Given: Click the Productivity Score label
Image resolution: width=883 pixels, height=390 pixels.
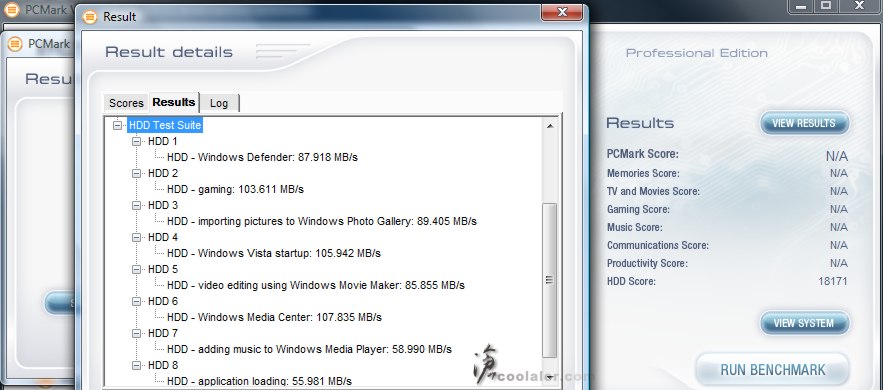Looking at the screenshot, I should point(647,264).
